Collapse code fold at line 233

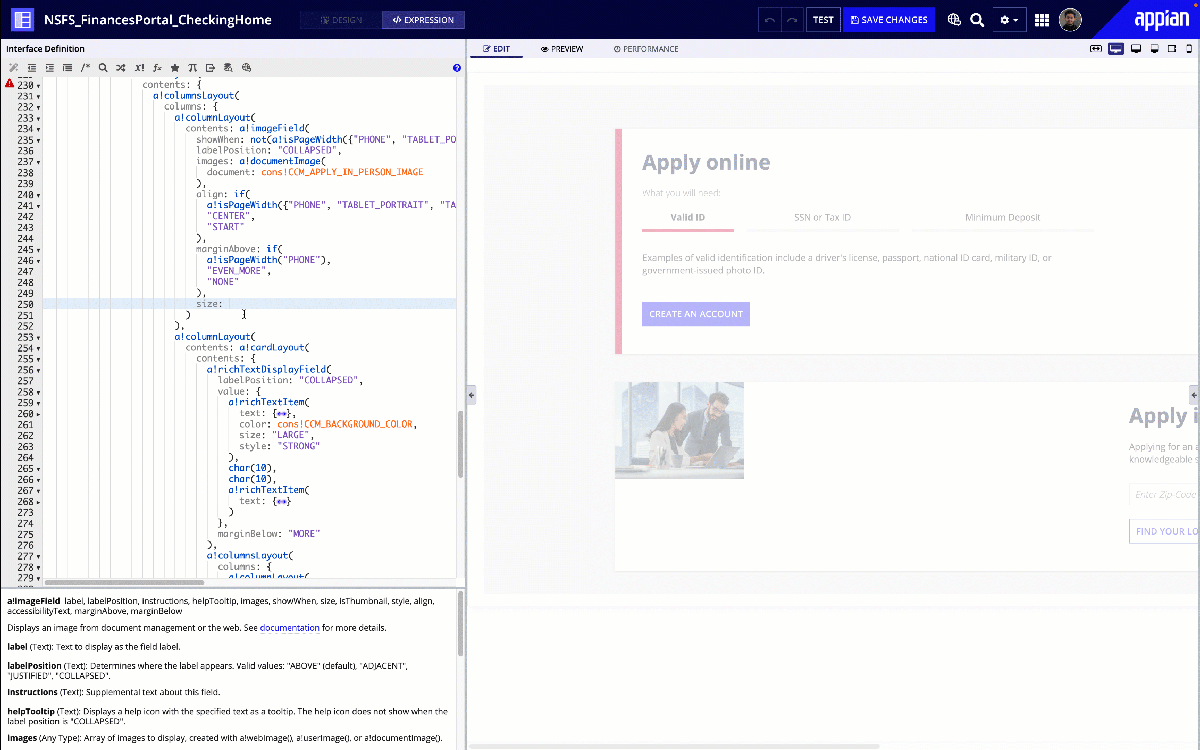[x=38, y=118]
